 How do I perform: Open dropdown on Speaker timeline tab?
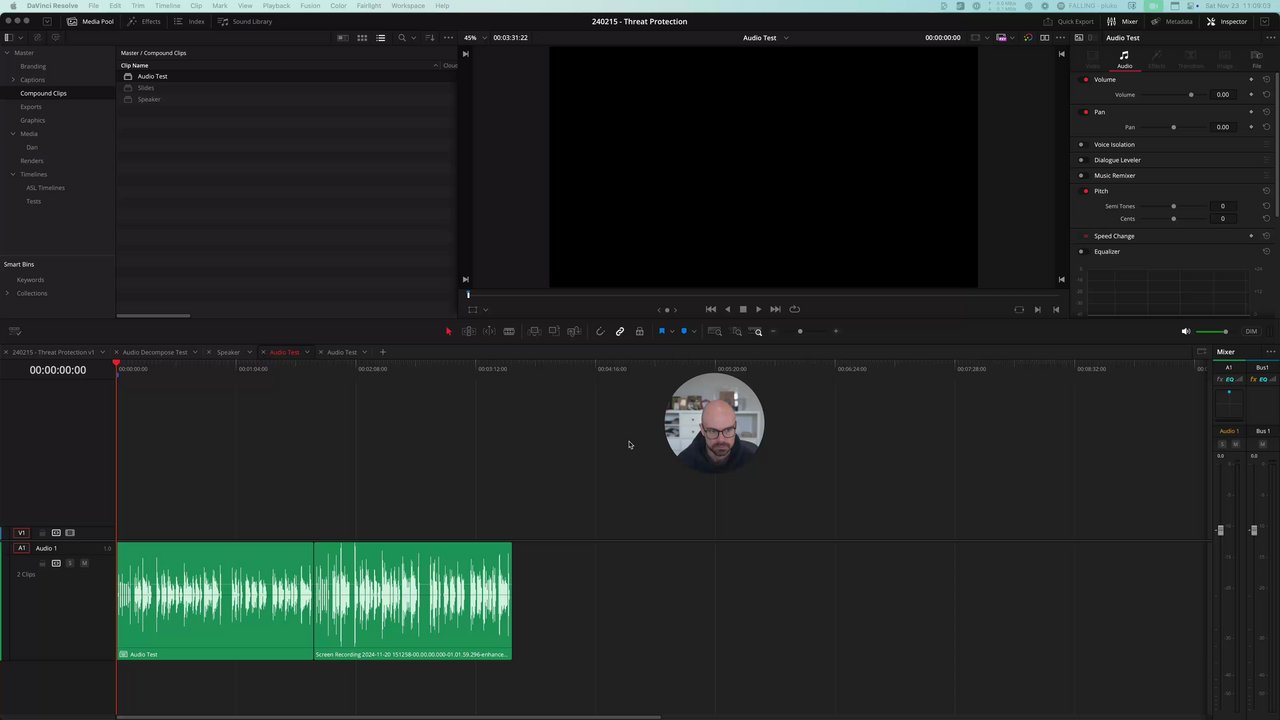tap(250, 352)
